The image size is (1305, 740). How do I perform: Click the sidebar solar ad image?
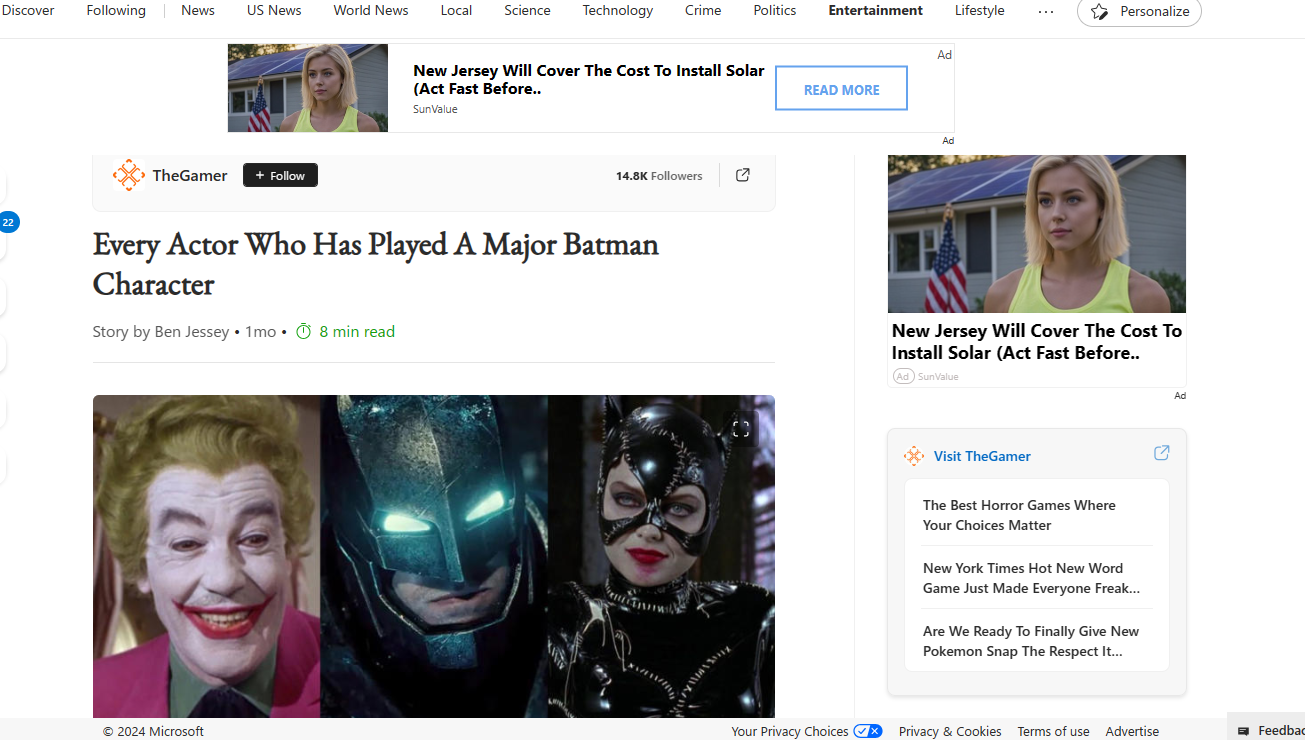tap(1037, 234)
